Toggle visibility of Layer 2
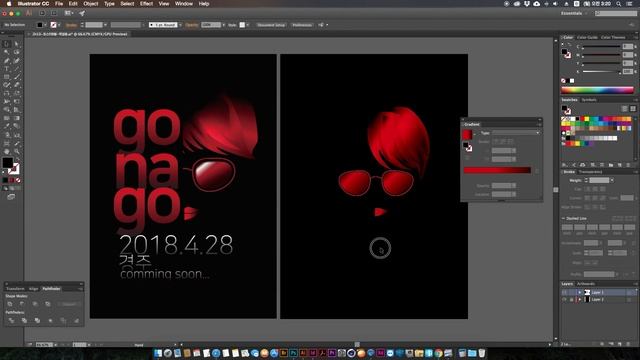 point(564,300)
